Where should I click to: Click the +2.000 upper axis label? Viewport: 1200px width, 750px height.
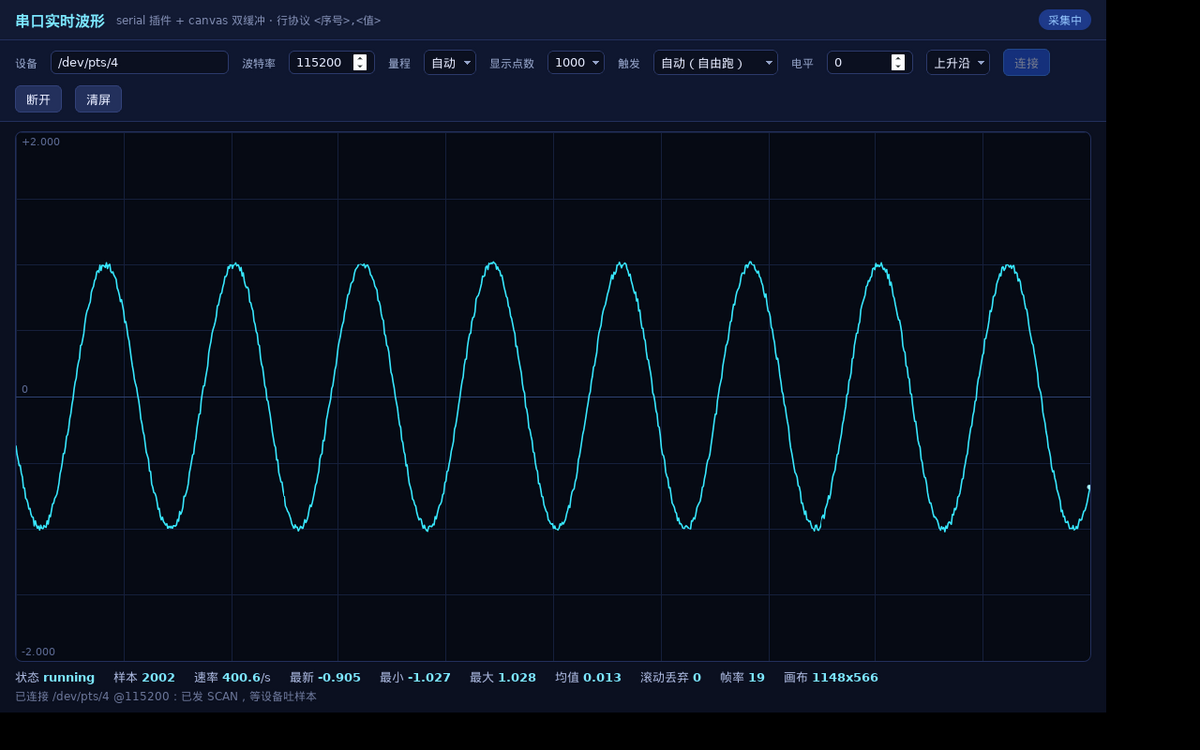(41, 142)
